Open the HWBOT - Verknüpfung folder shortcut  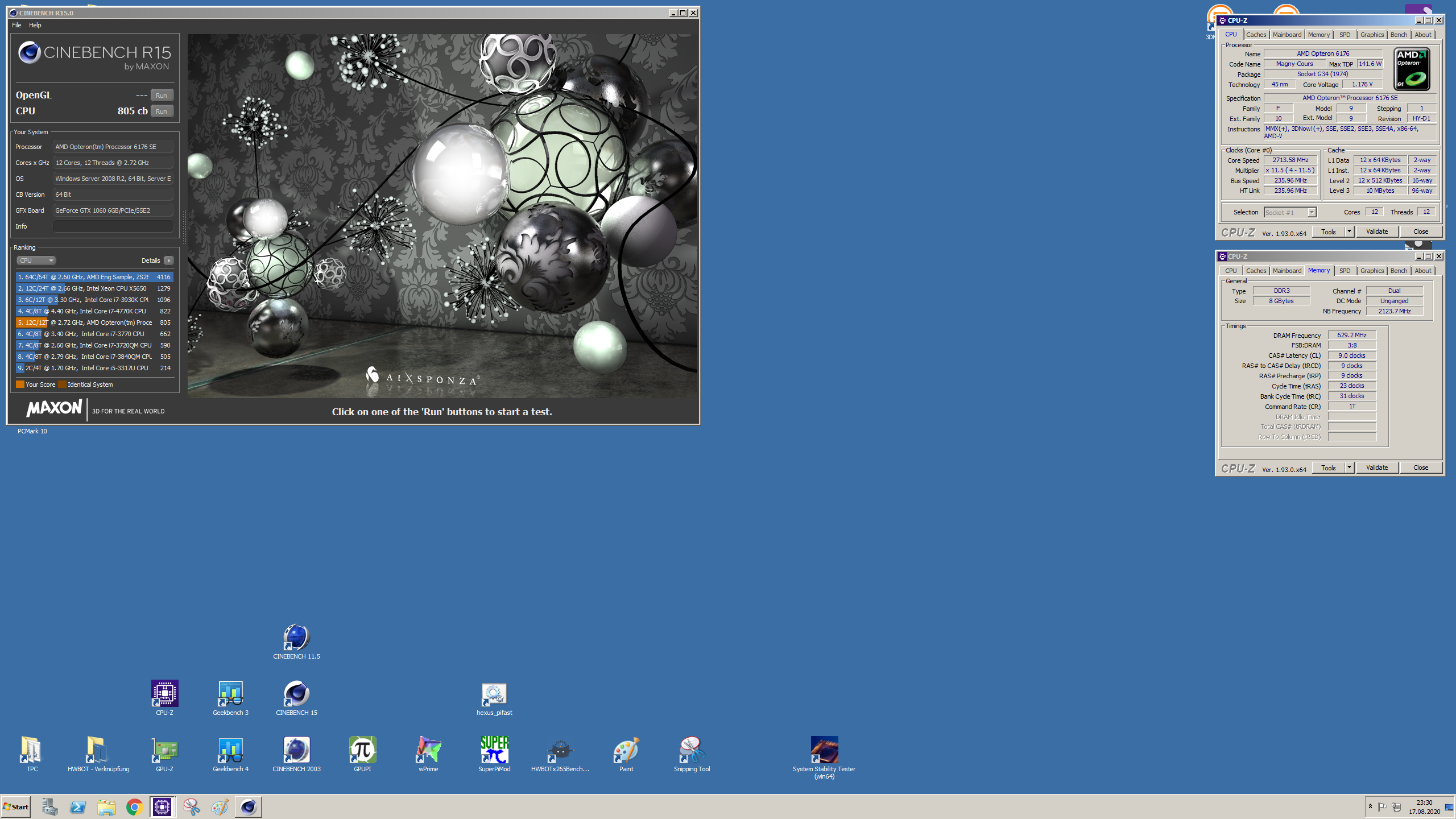pyautogui.click(x=98, y=754)
